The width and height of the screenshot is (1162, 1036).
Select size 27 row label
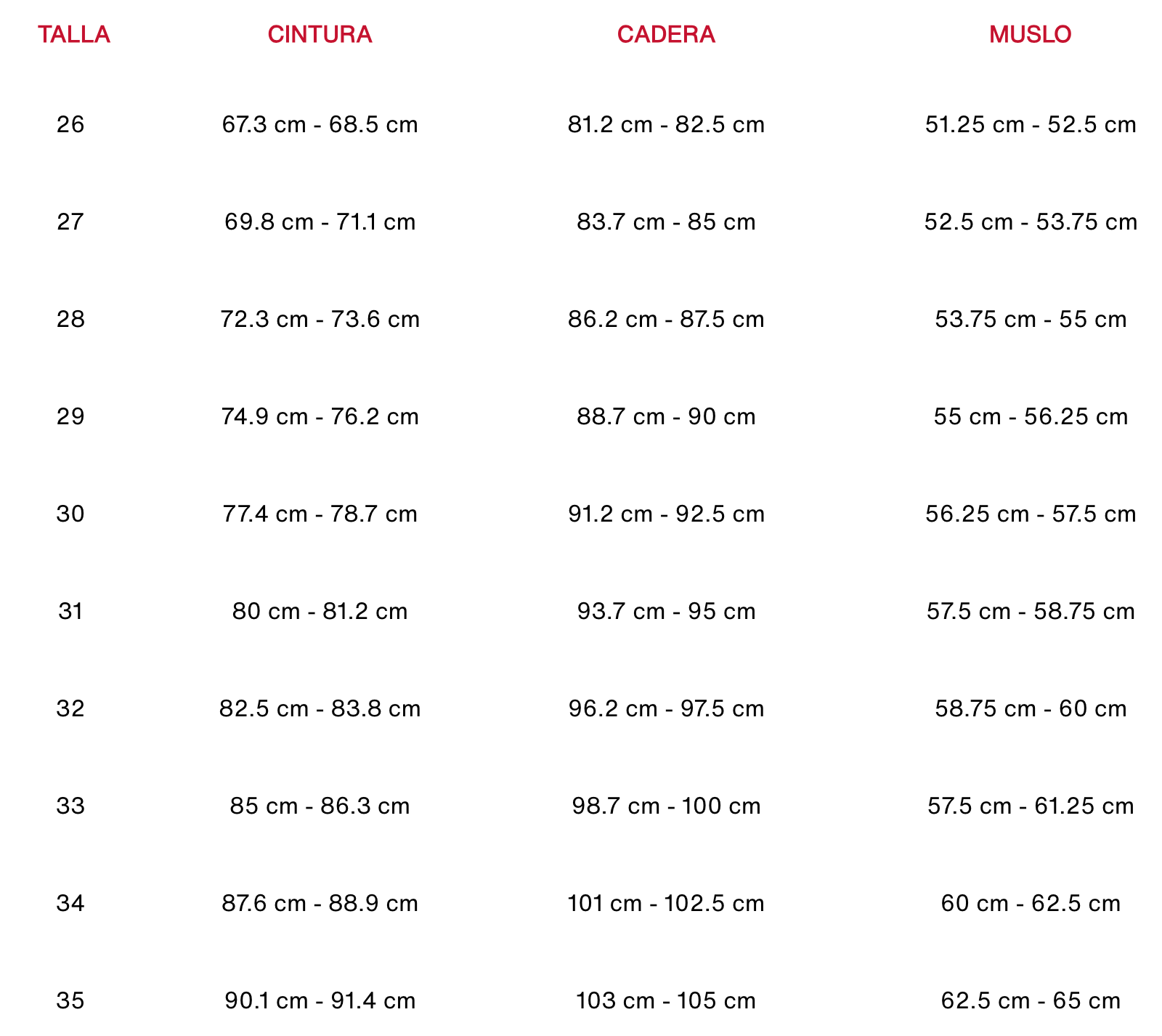click(70, 222)
